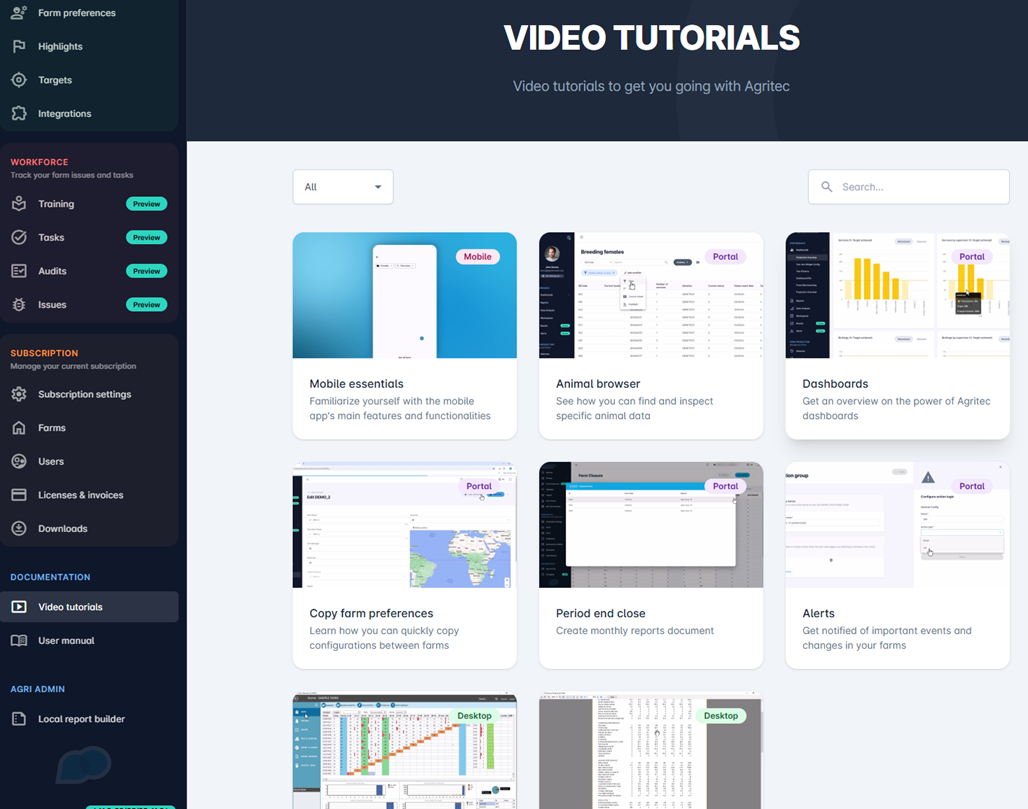The height and width of the screenshot is (809, 1028).
Task: Play the Animal browser tutorial video
Action: tap(650, 296)
